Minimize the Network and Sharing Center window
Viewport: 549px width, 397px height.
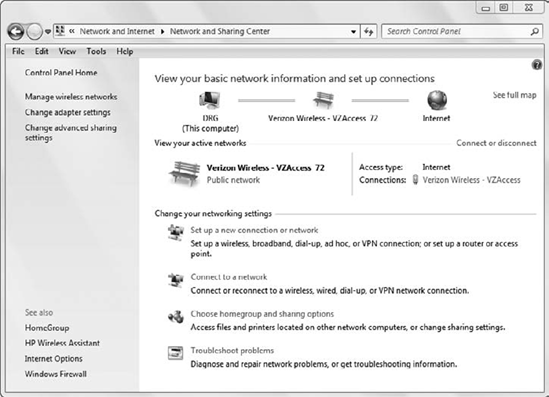pos(486,8)
